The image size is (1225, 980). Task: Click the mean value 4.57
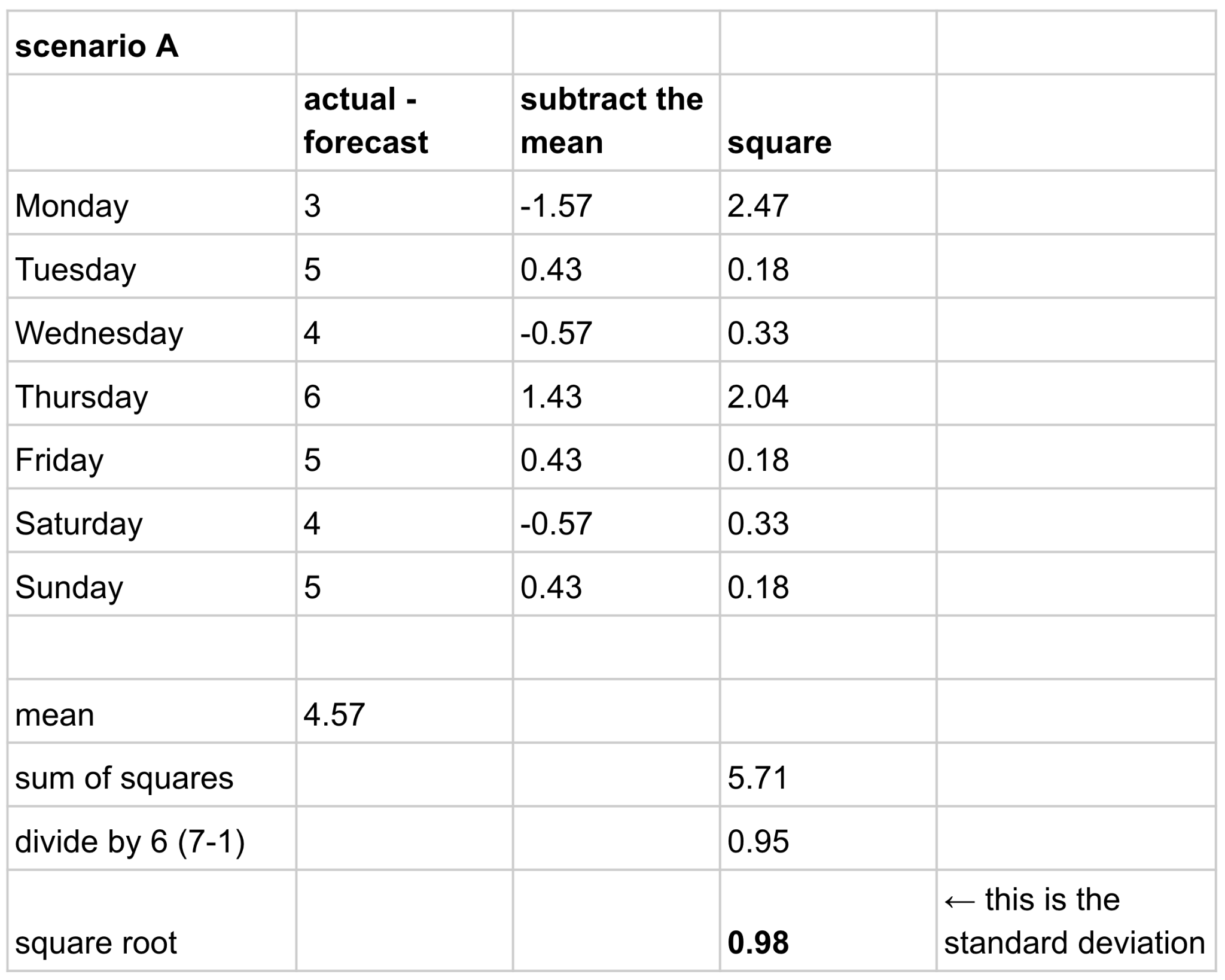pos(334,714)
